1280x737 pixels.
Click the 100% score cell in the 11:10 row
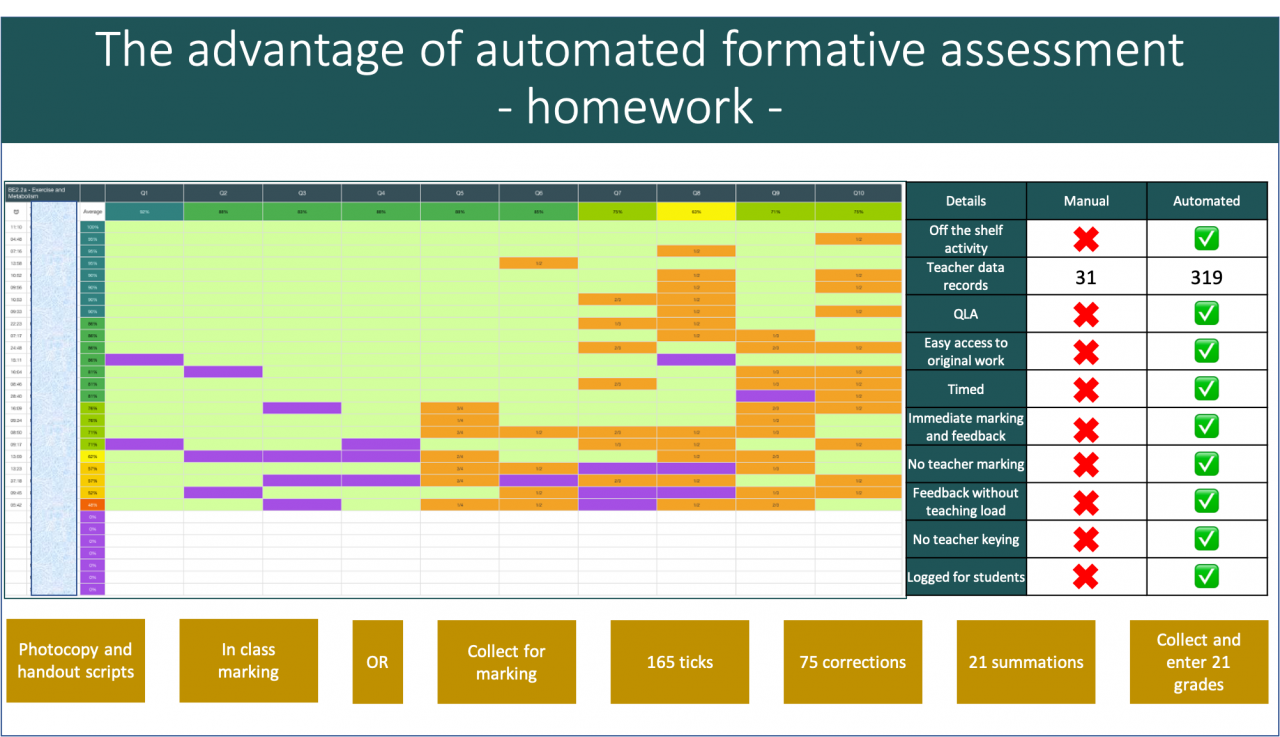click(x=92, y=227)
